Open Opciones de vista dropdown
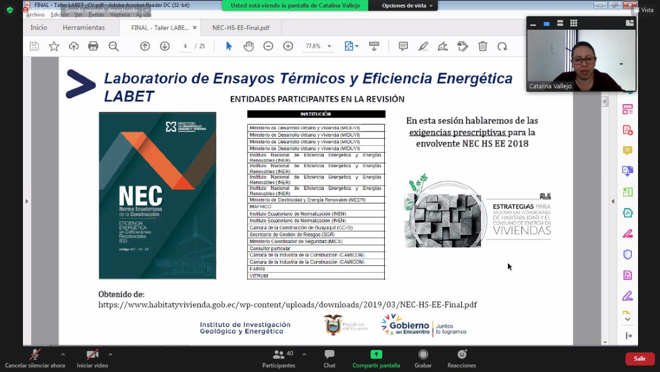 pyautogui.click(x=407, y=5)
